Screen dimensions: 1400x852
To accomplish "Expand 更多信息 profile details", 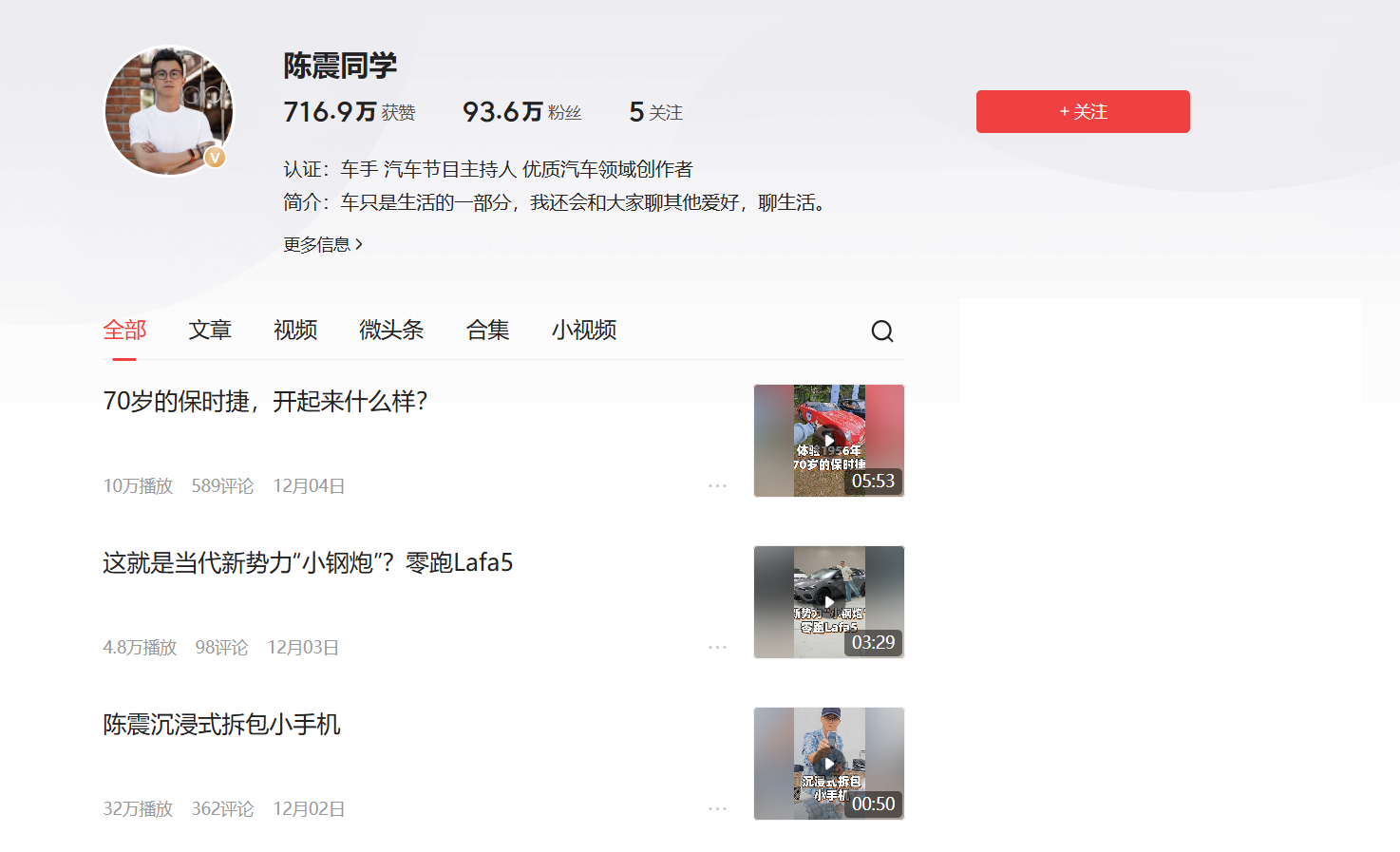I will [x=322, y=245].
